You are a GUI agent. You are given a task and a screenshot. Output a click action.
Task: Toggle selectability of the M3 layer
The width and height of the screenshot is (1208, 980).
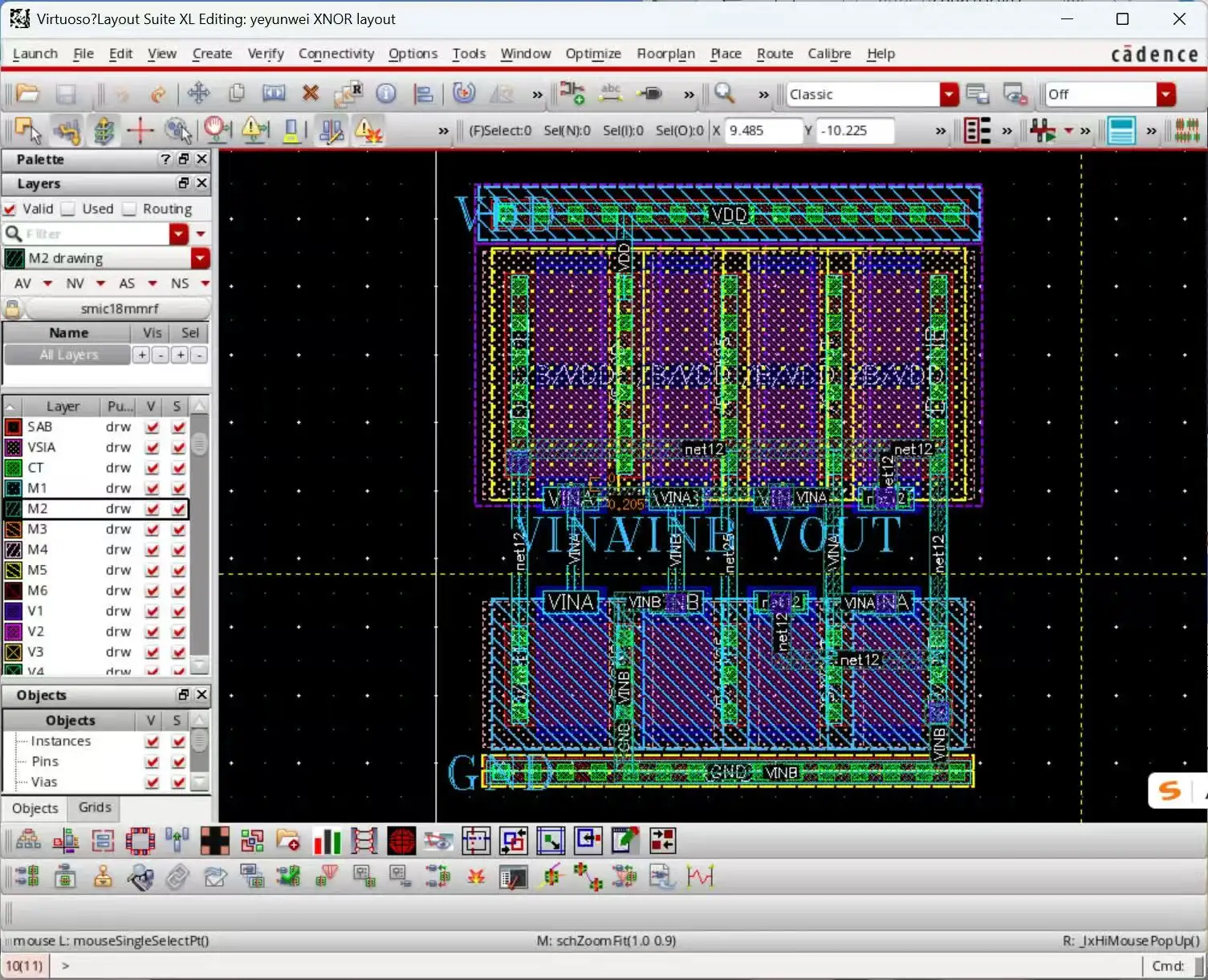coord(178,530)
